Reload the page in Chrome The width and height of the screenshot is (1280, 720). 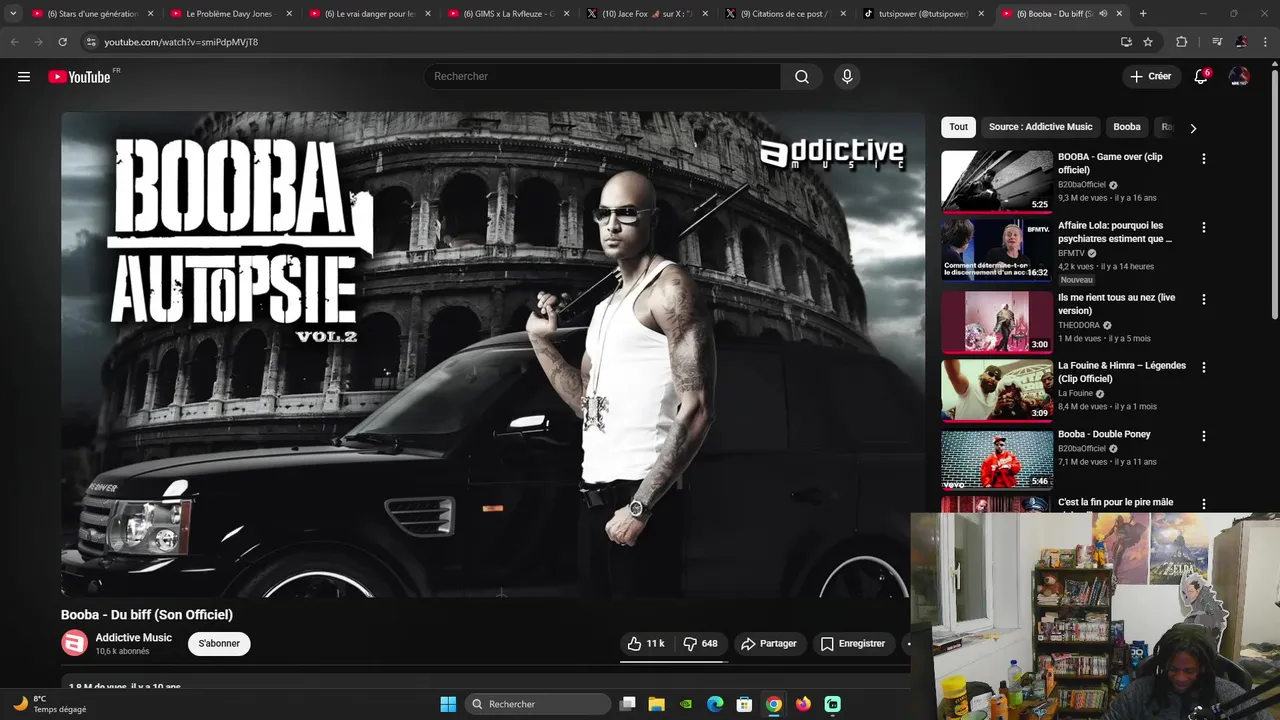click(62, 42)
